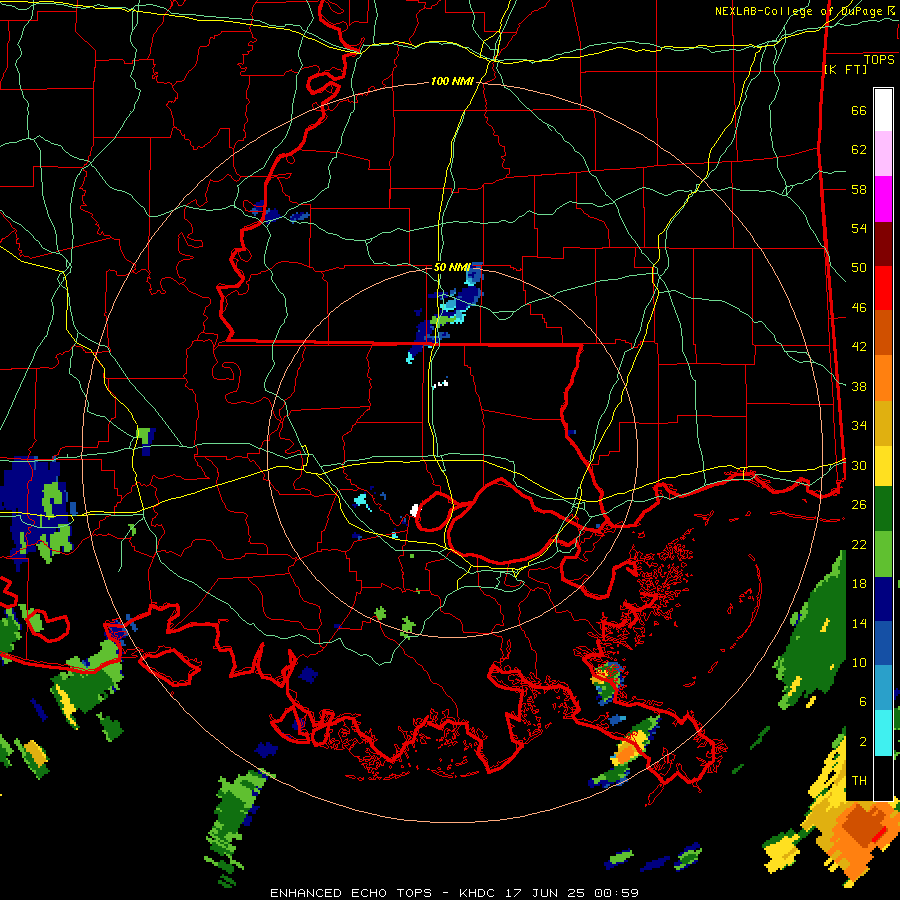
Task: Click the "46" legend value
Action: (859, 308)
